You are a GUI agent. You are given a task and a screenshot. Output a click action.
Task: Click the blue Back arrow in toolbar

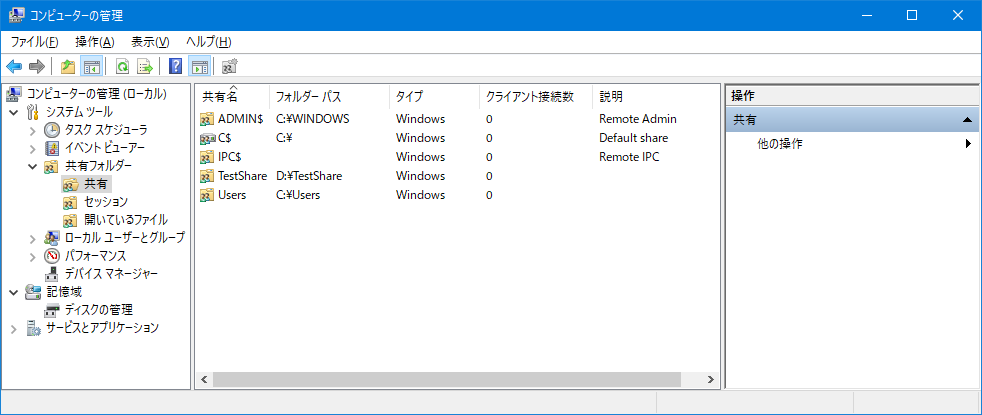[14, 67]
